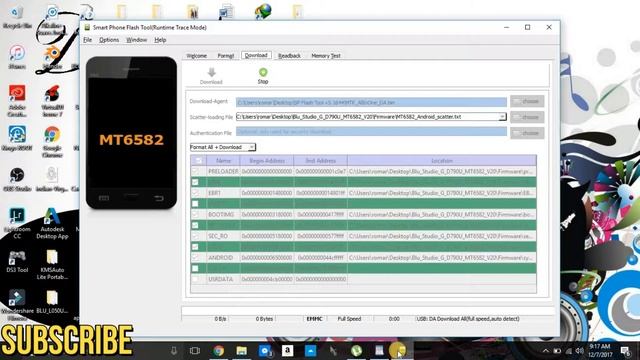
Task: Open Outlook from the taskbar
Action: tap(265, 351)
